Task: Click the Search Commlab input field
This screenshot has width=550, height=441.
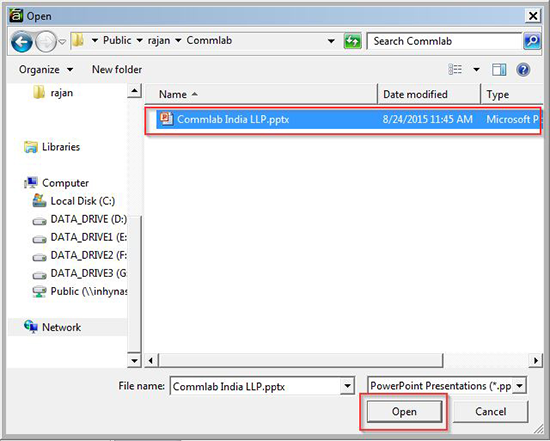Action: click(444, 41)
